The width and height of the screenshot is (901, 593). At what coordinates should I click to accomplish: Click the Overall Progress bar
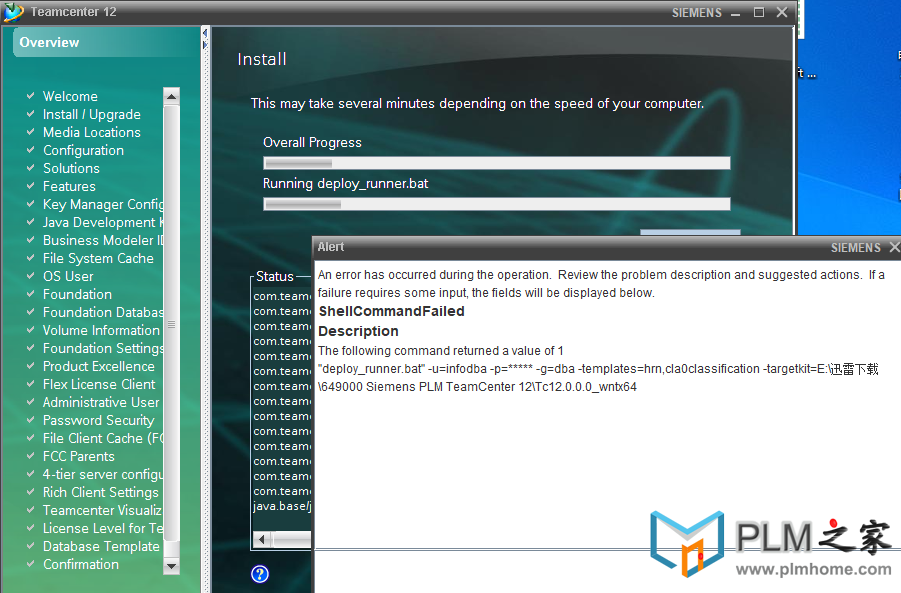[496, 163]
